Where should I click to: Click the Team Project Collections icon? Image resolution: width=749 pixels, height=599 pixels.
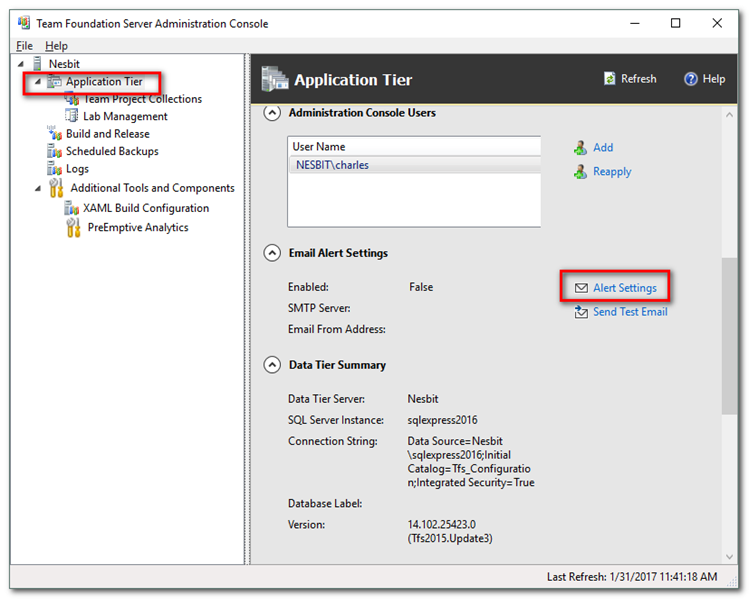pos(72,99)
